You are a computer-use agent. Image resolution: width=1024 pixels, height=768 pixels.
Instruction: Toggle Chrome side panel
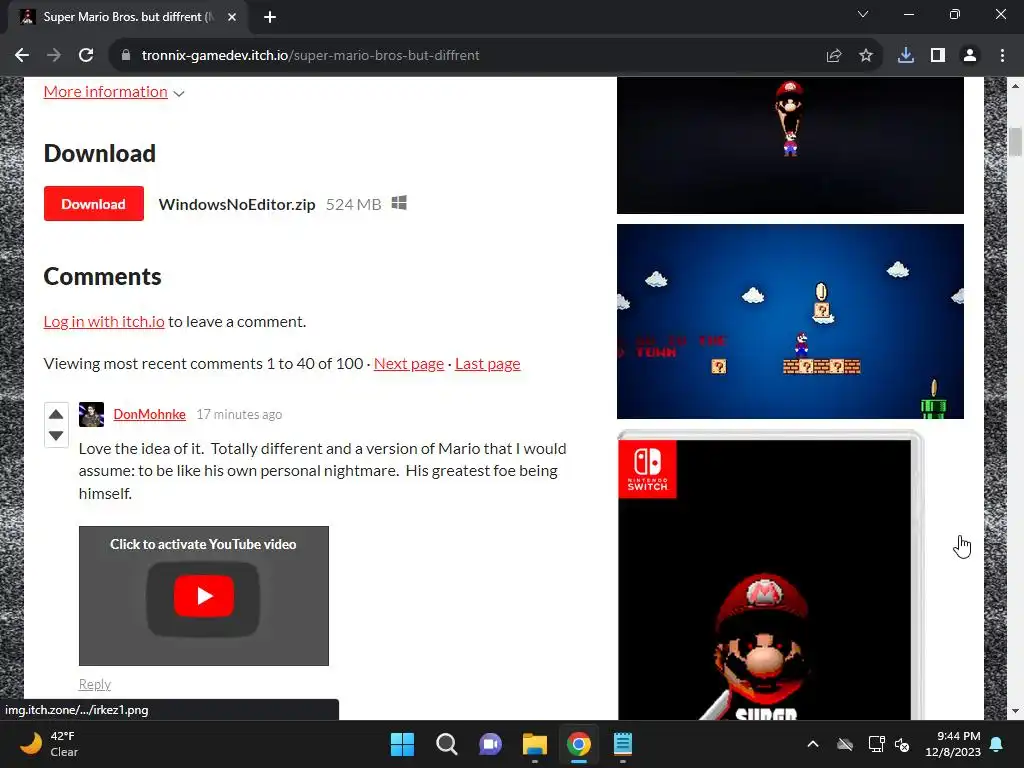(938, 56)
